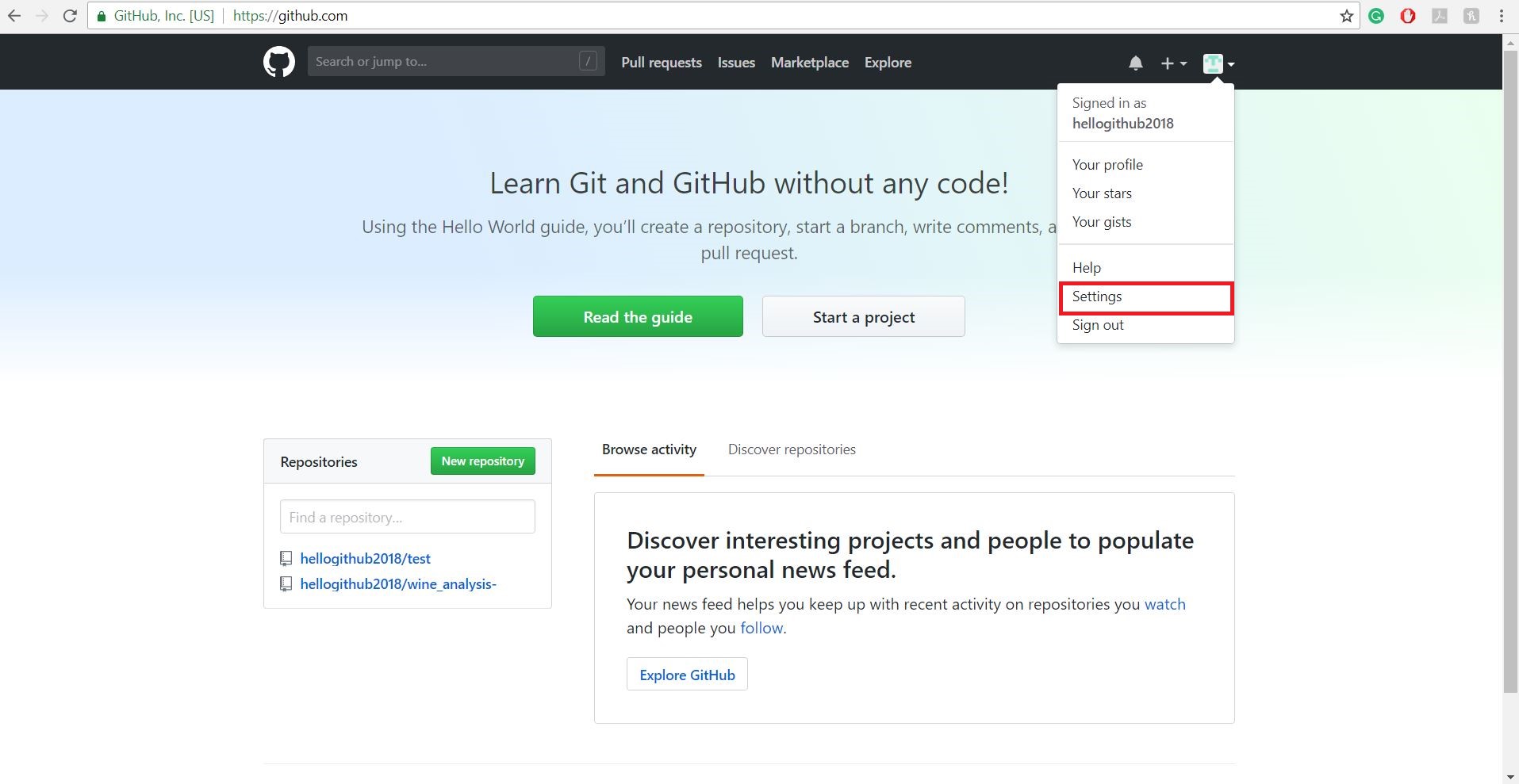The width and height of the screenshot is (1519, 784).
Task: Click repo icon beside hellogithub2018/test
Action: coord(286,559)
